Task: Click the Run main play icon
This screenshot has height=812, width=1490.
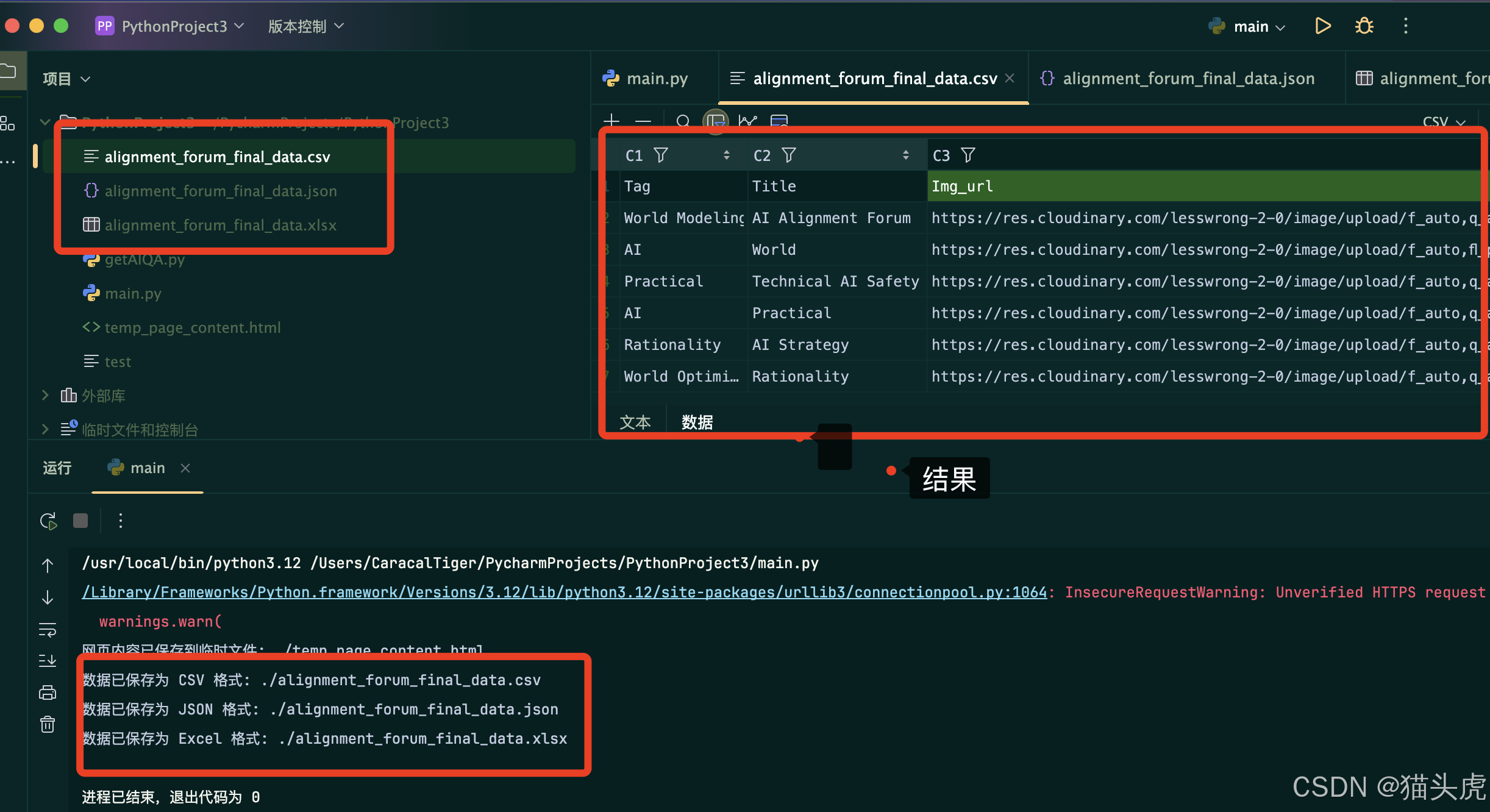Action: click(1322, 26)
